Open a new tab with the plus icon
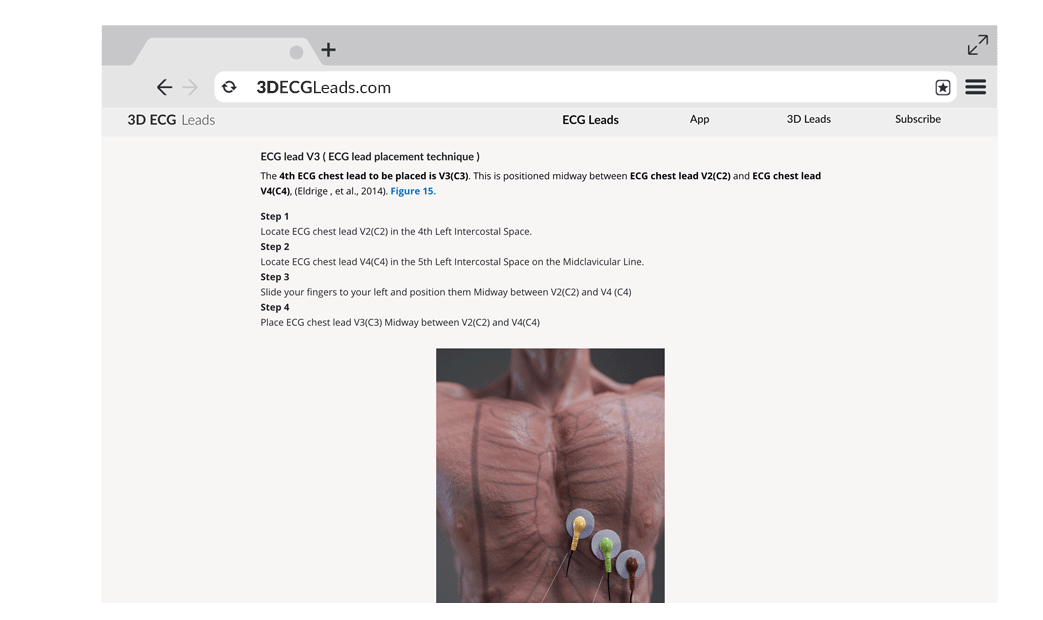1043x620 pixels. pyautogui.click(x=329, y=50)
